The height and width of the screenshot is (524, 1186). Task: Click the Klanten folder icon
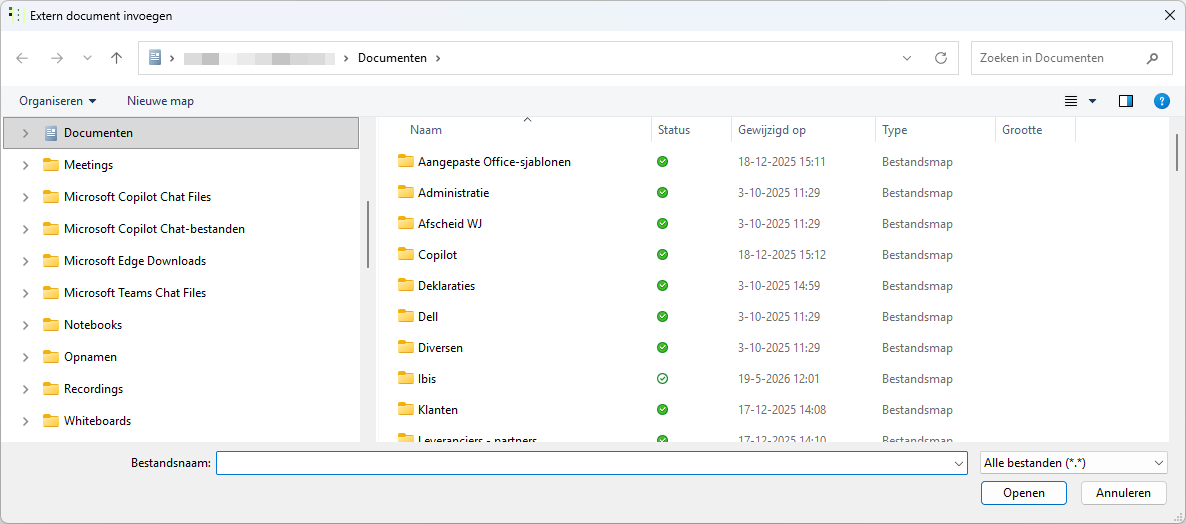pos(406,409)
